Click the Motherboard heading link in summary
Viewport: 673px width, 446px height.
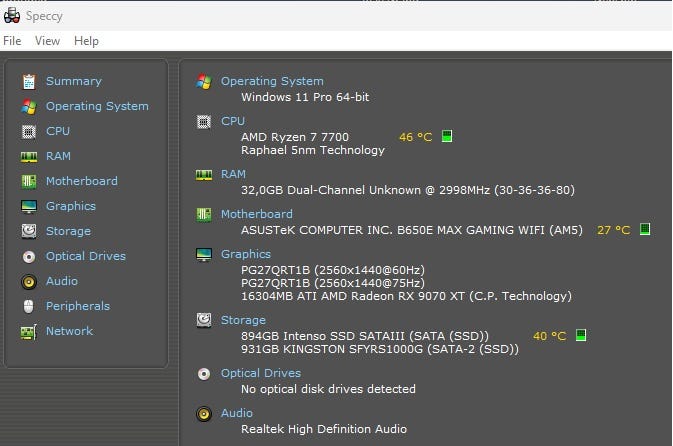coord(257,214)
